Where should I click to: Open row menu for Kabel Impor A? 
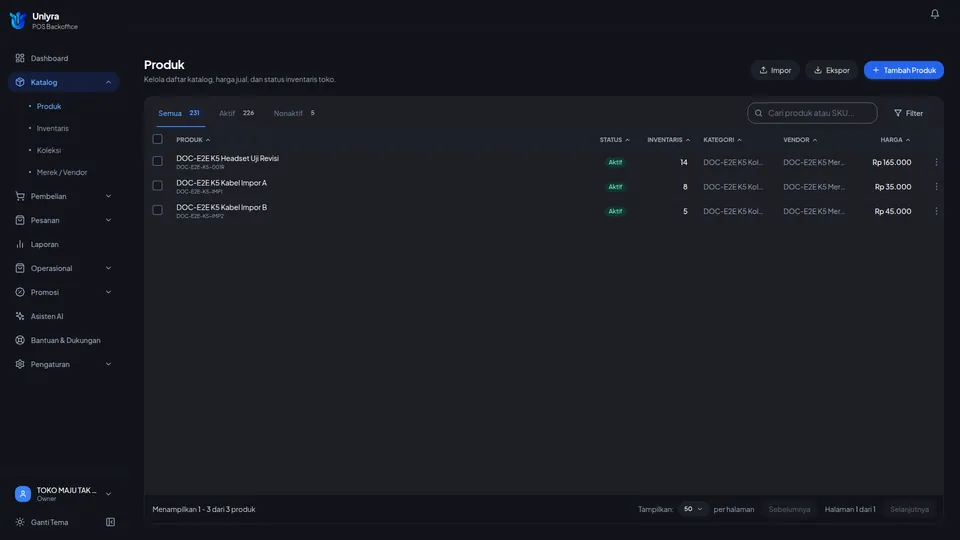click(936, 187)
